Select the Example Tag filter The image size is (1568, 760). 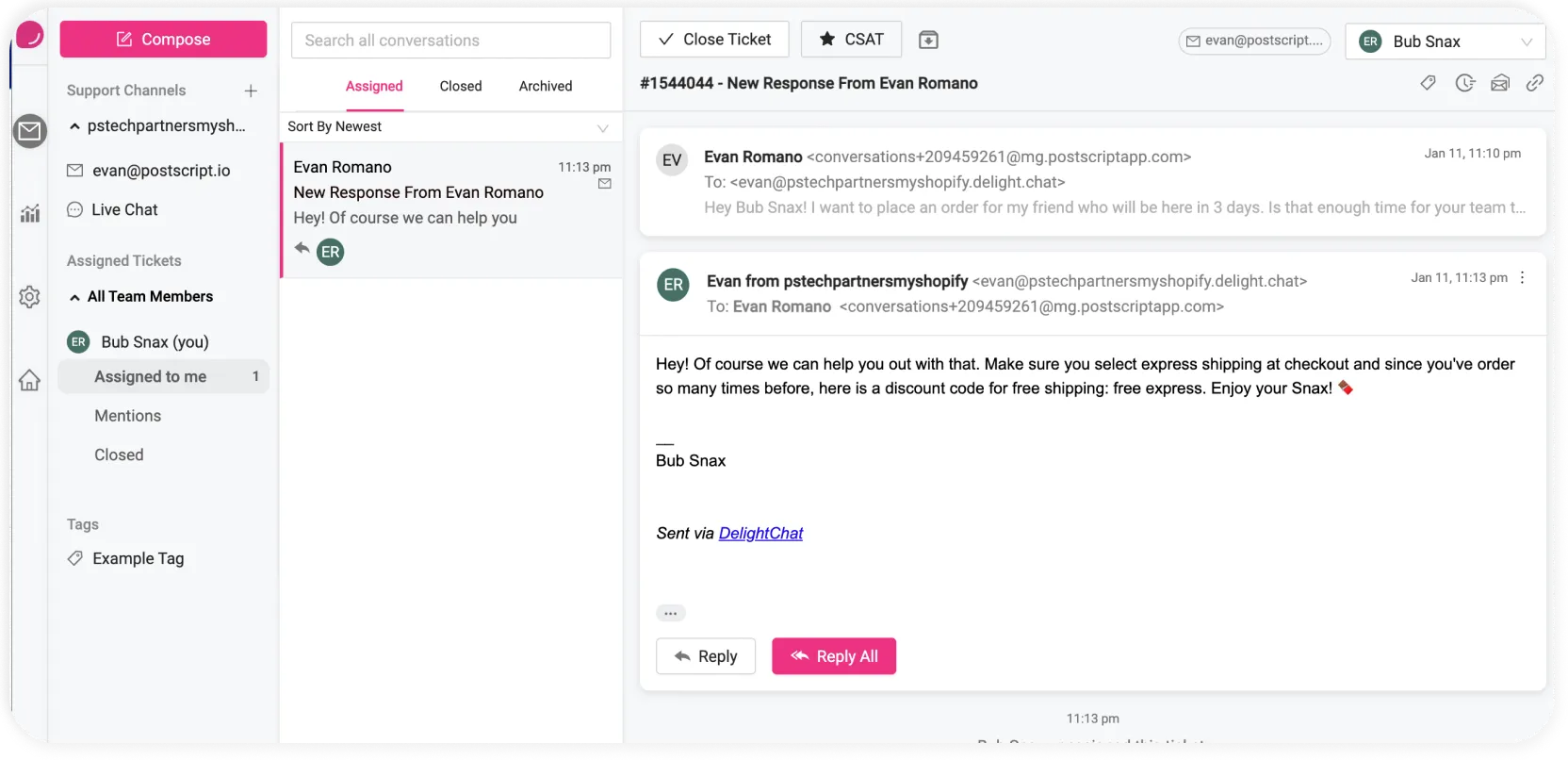[126, 558]
